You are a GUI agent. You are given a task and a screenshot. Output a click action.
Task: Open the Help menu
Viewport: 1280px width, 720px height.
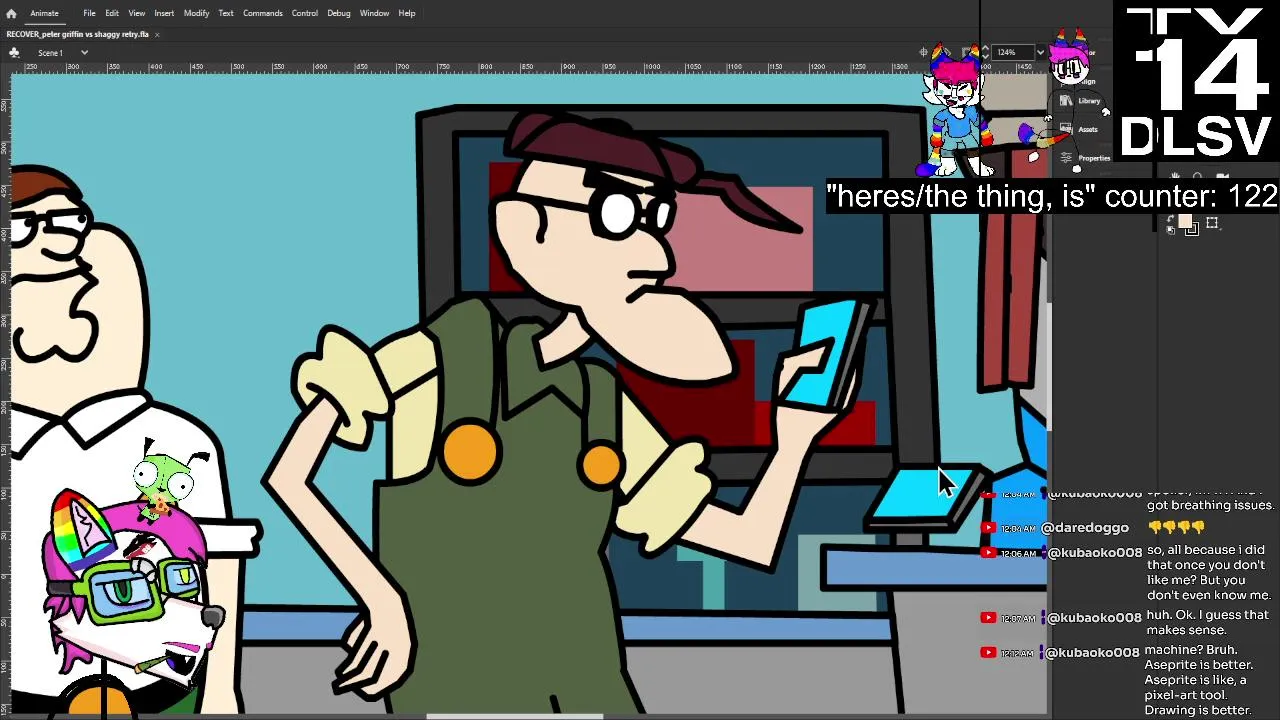click(x=407, y=13)
